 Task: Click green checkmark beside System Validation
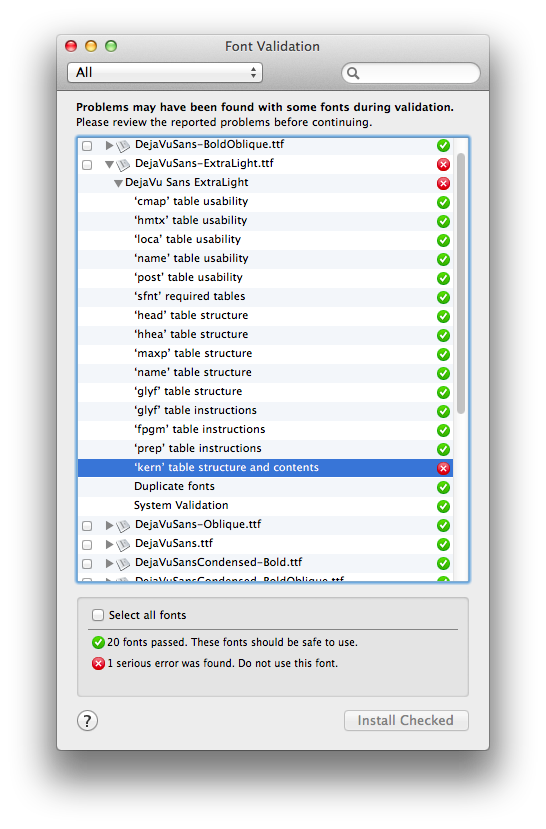[x=443, y=506]
